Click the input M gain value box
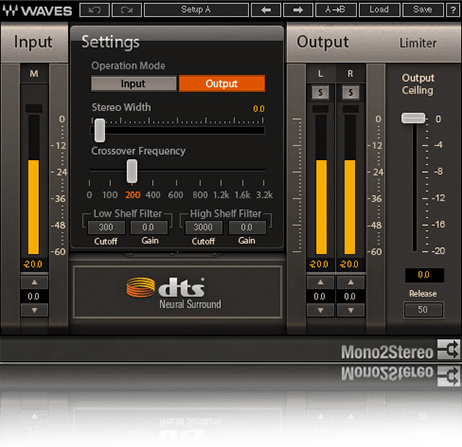The height and width of the screenshot is (447, 462). [x=34, y=296]
